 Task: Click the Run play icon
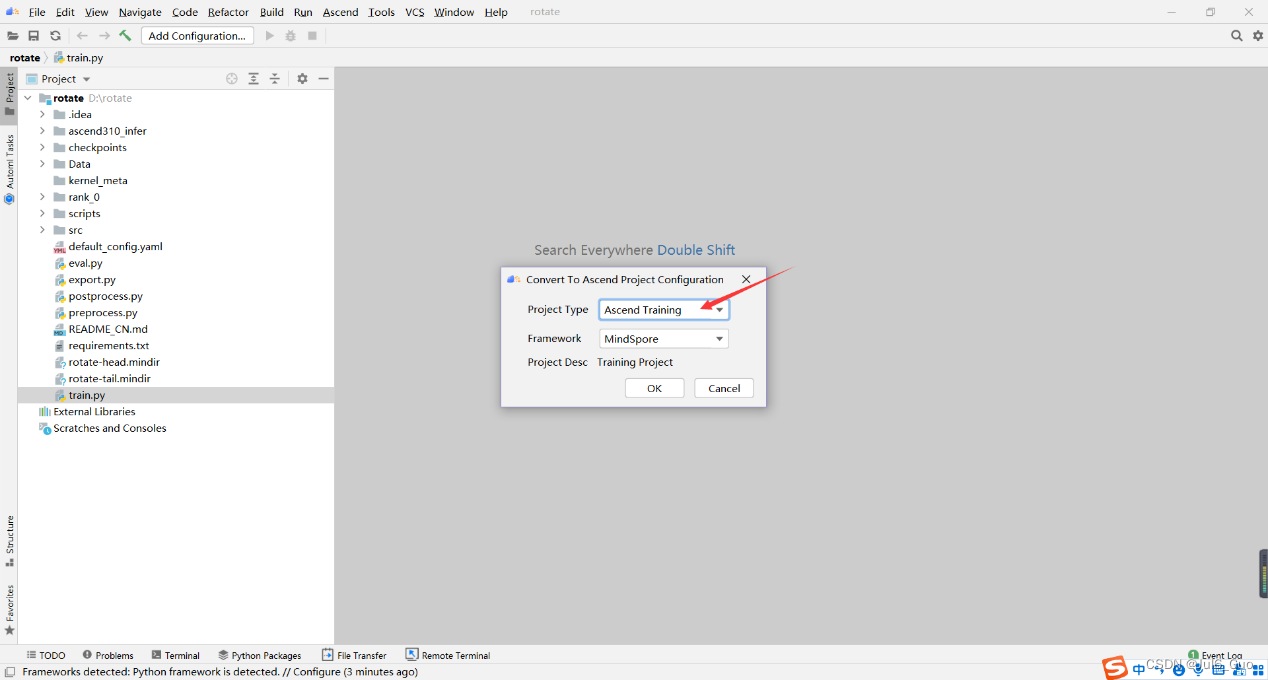[x=269, y=36]
